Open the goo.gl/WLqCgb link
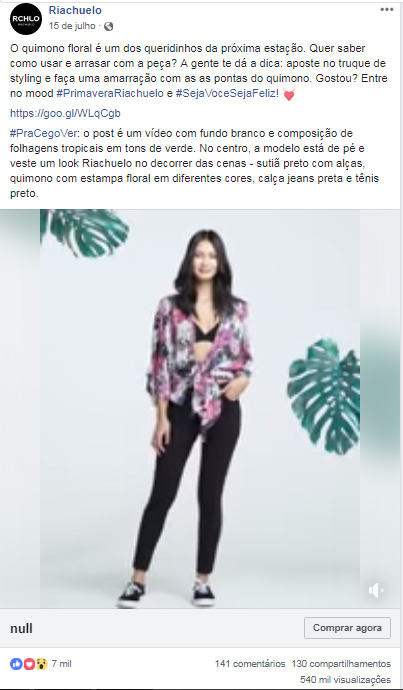 65,114
